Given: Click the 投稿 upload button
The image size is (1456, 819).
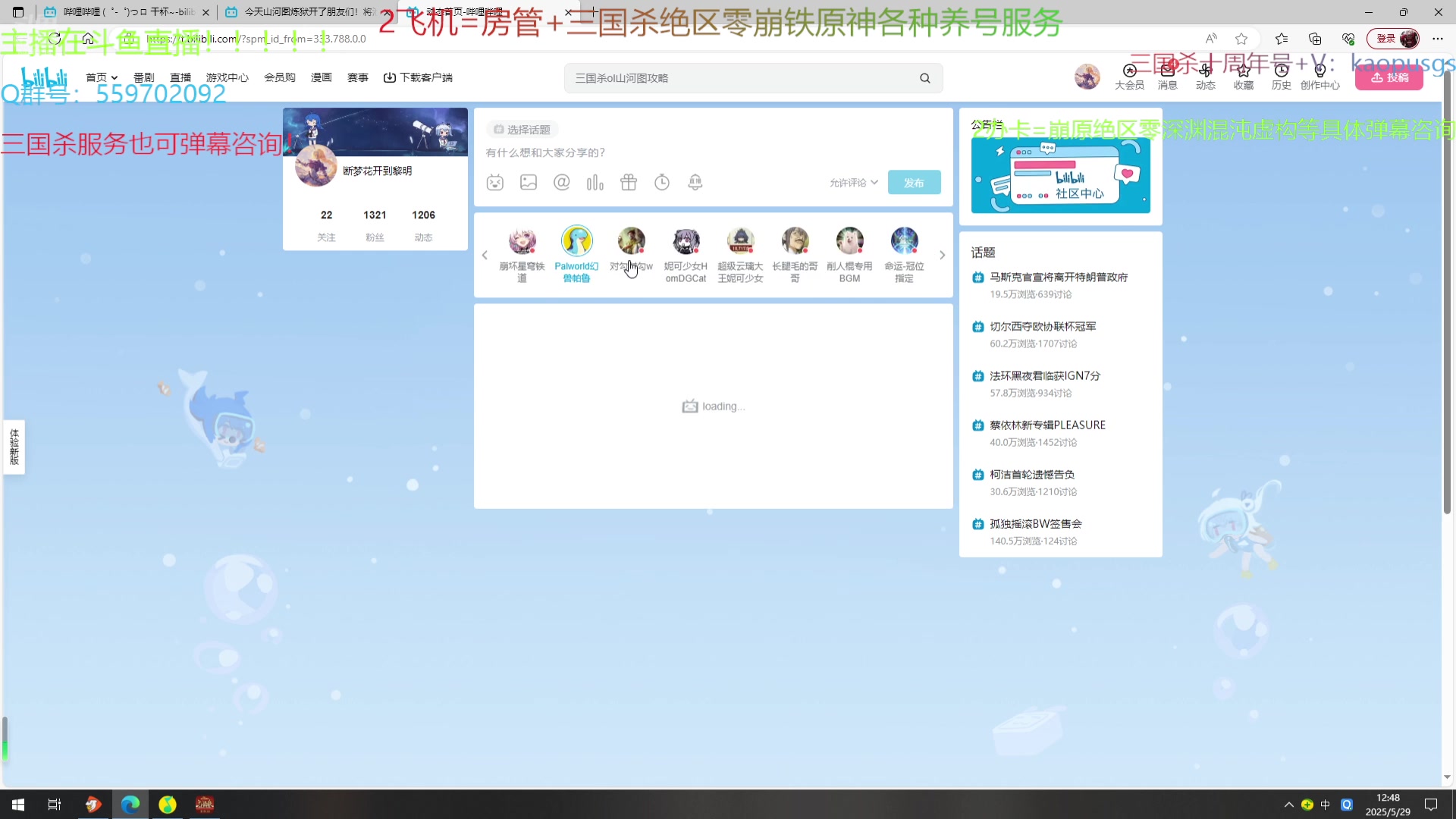Looking at the screenshot, I should pos(1389,77).
